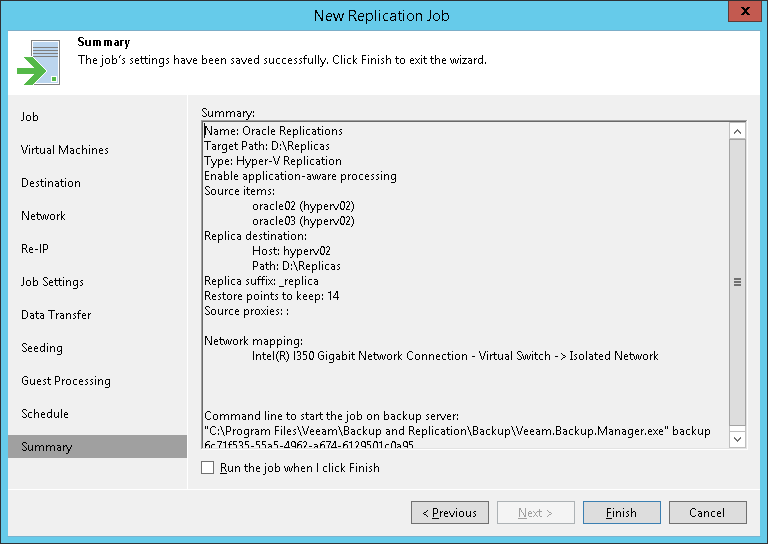Click the Summary scrollbar thumb

737,283
